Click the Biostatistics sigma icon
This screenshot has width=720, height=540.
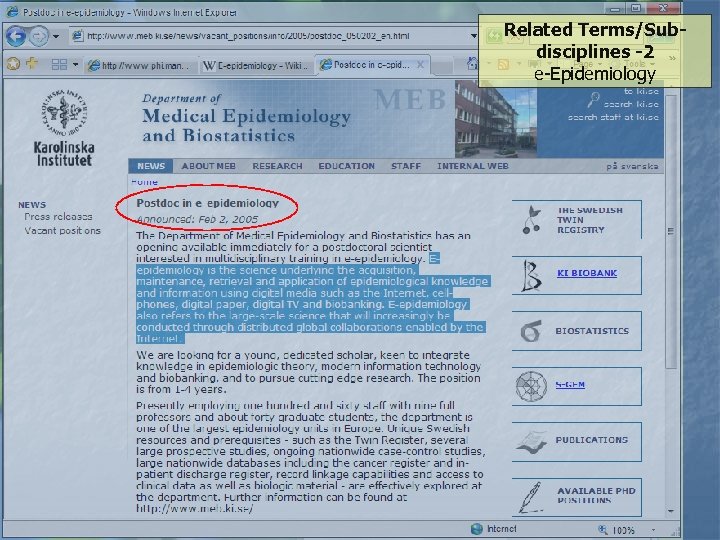[x=531, y=331]
